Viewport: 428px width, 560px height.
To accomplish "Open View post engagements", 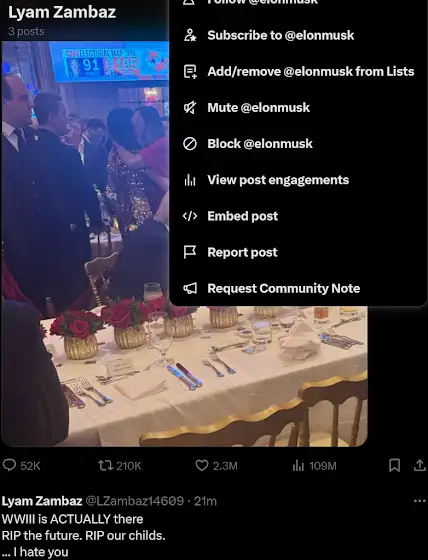I will tap(298, 180).
